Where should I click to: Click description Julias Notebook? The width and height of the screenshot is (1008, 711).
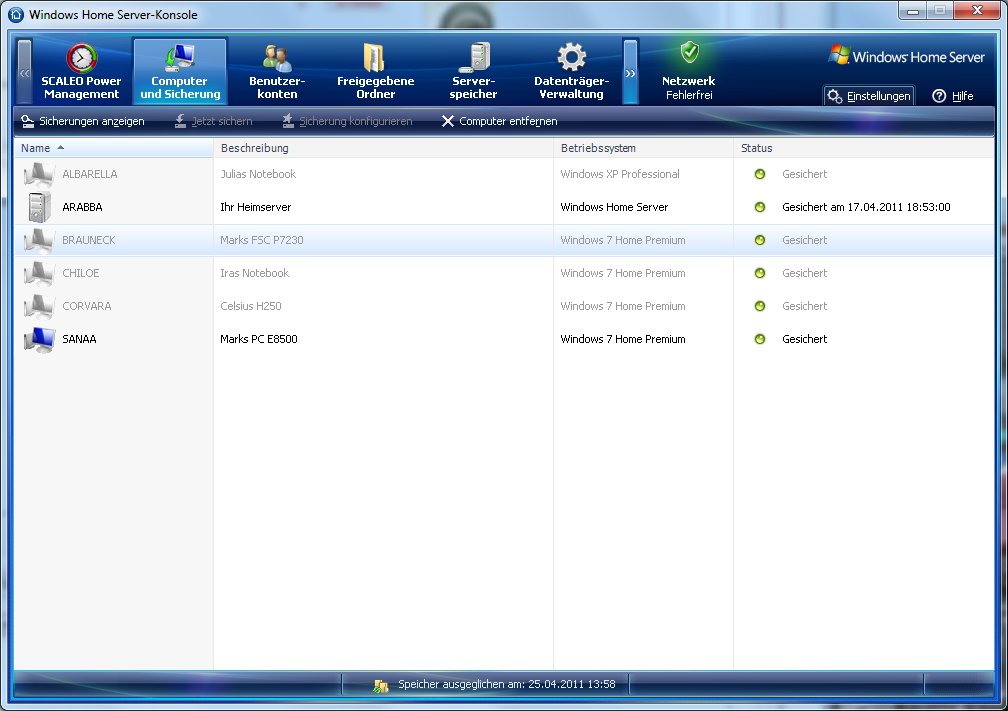click(258, 174)
